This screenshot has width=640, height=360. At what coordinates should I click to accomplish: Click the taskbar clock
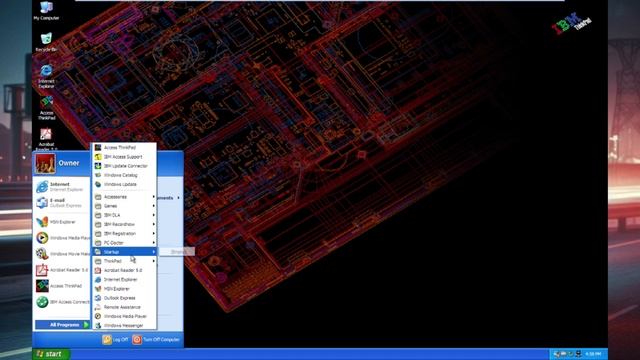coord(593,354)
